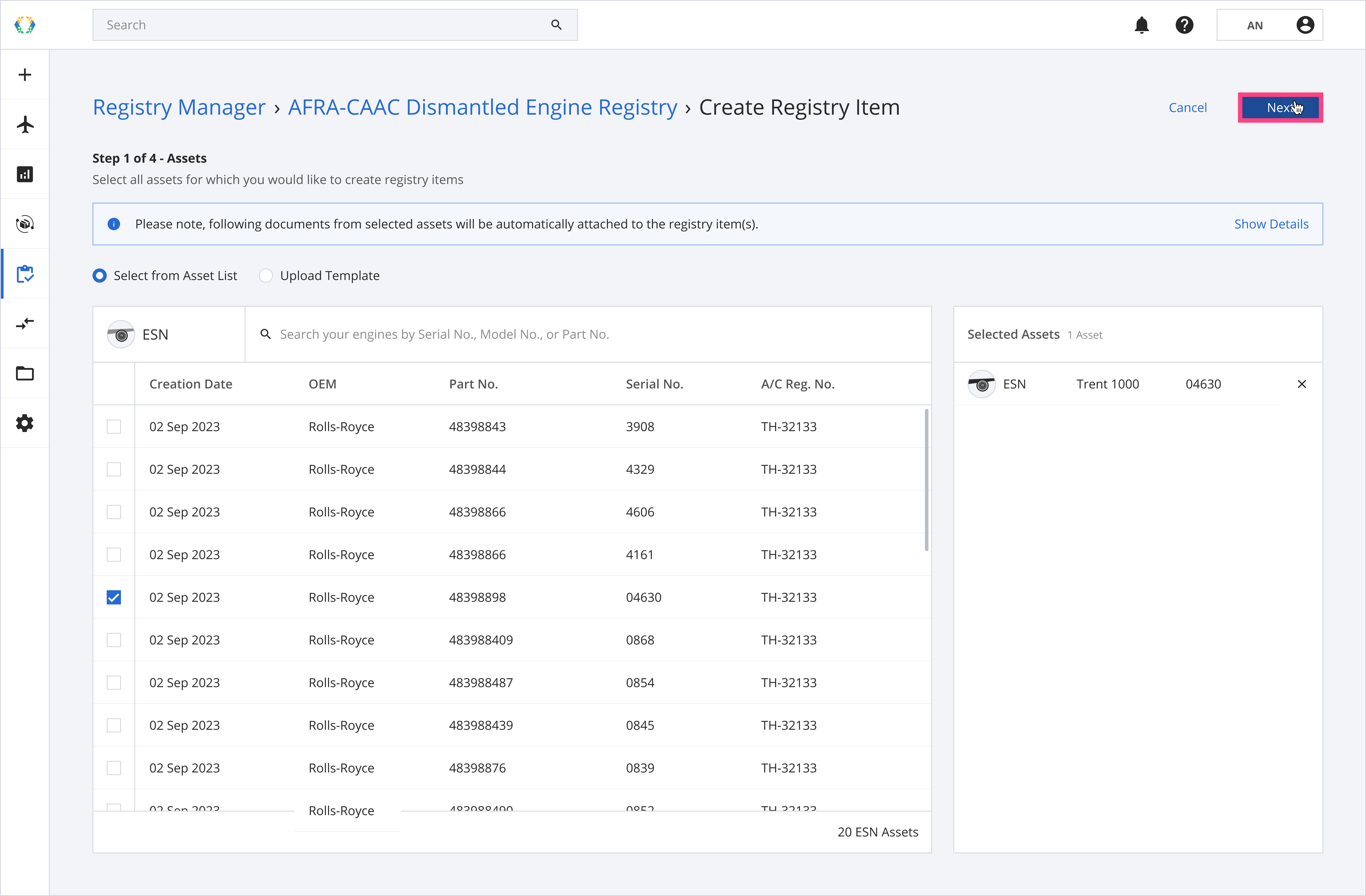The height and width of the screenshot is (896, 1366).
Task: Go to Registry Manager breadcrumb
Action: pos(179,107)
